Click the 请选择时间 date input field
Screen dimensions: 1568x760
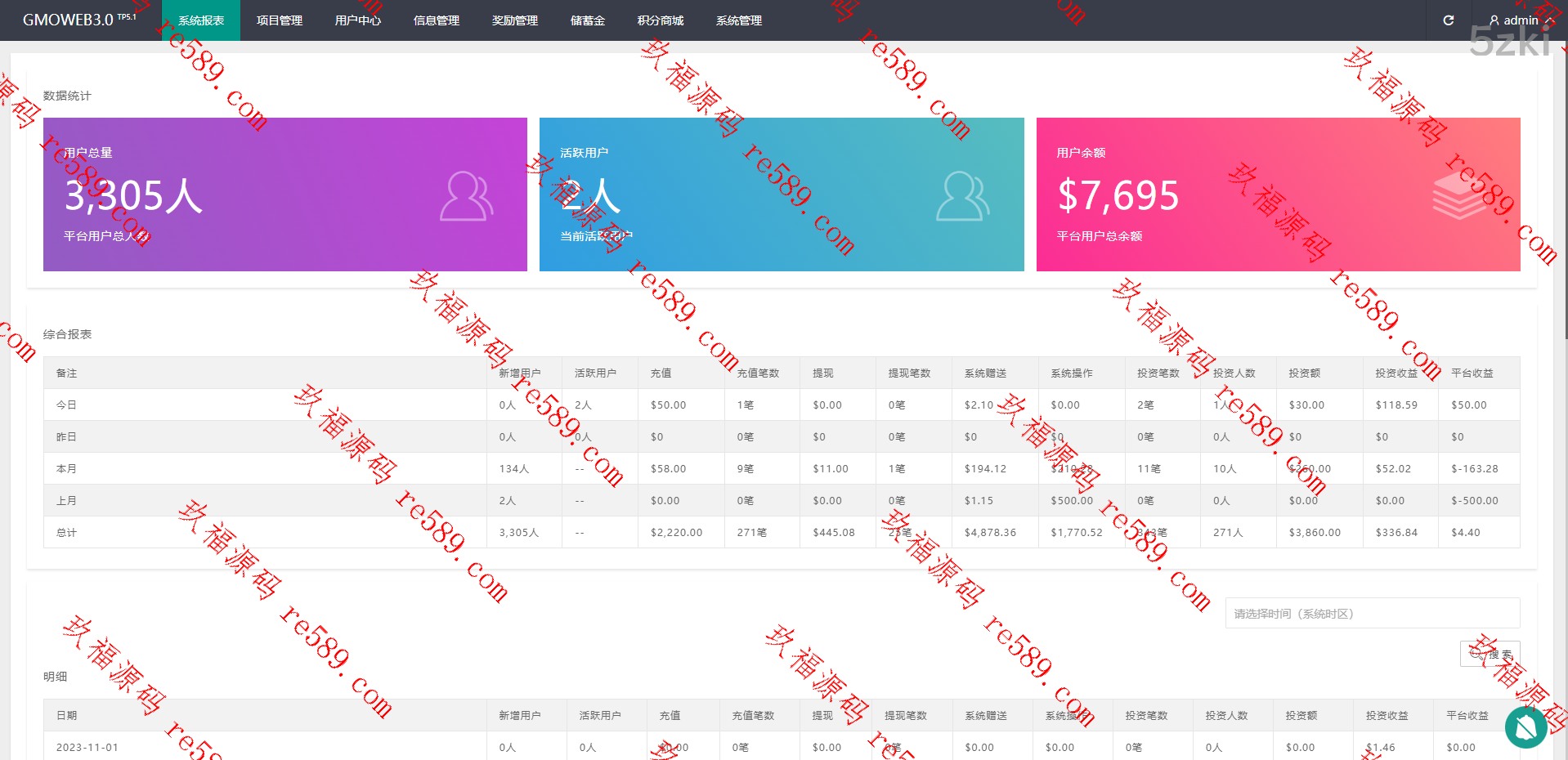tap(1372, 614)
